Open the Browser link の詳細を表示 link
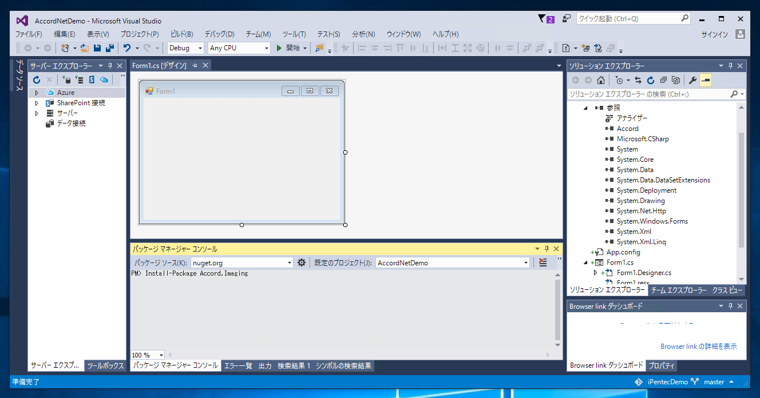Screen dimensions: 760x398 pyautogui.click(x=698, y=346)
